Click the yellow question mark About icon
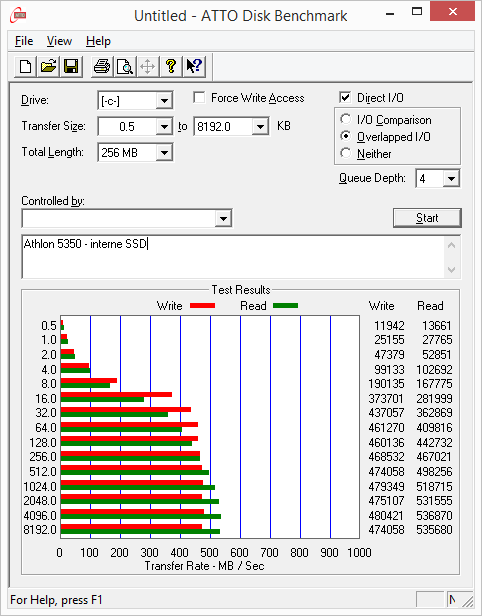This screenshot has width=482, height=616. (x=171, y=66)
